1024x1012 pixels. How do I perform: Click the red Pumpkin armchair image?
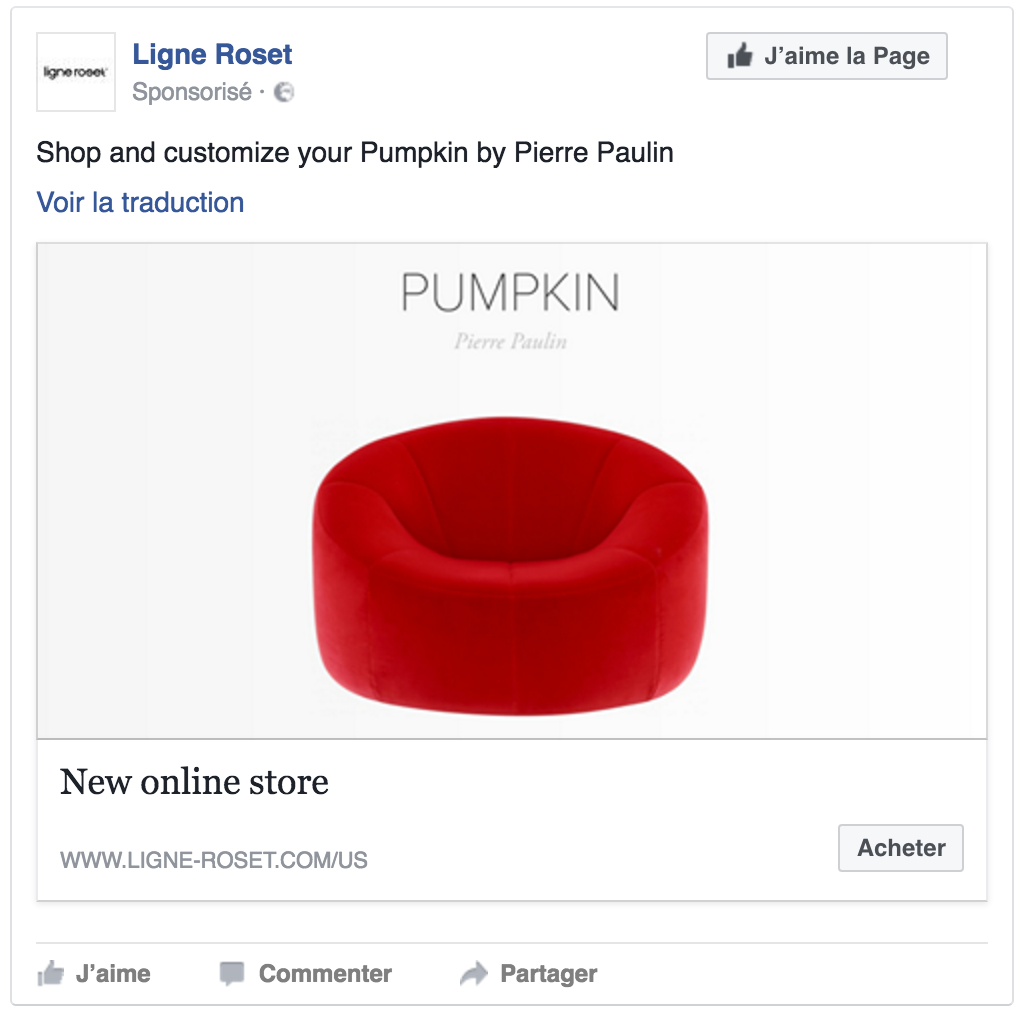[511, 565]
